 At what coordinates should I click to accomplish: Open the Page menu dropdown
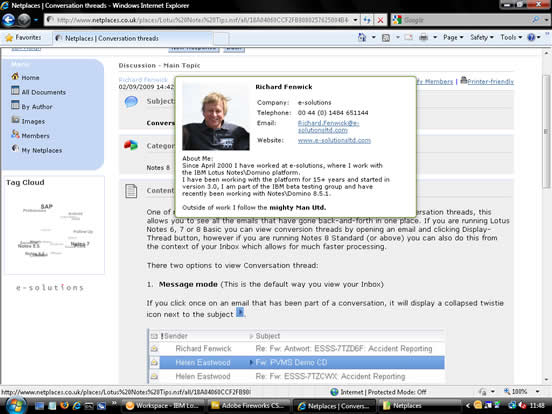click(x=453, y=37)
